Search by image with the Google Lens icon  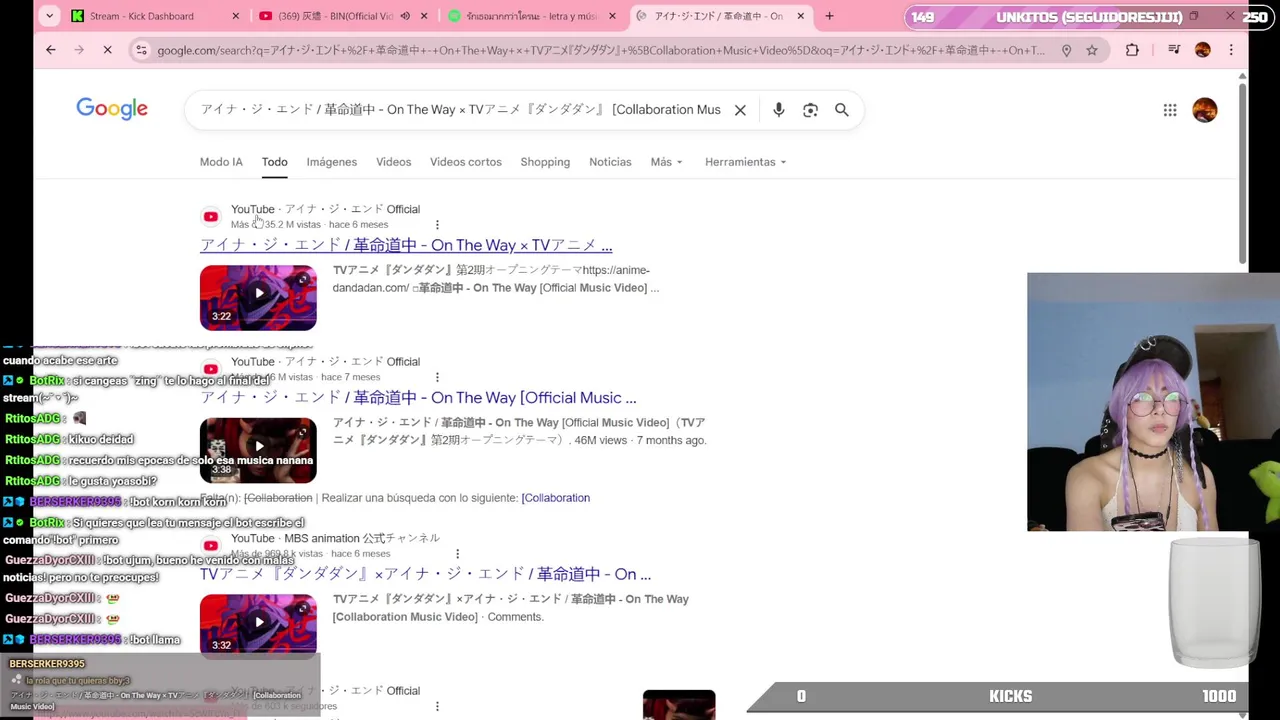click(810, 110)
